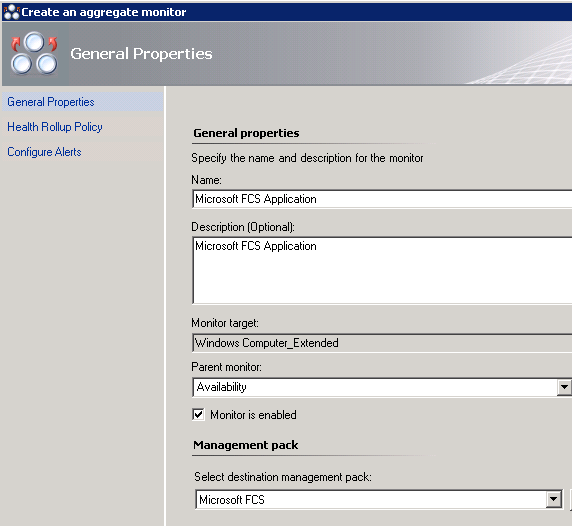Open Parent monitor combo box showing Availability
Viewport: 572px width, 526px height.
[x=375, y=387]
